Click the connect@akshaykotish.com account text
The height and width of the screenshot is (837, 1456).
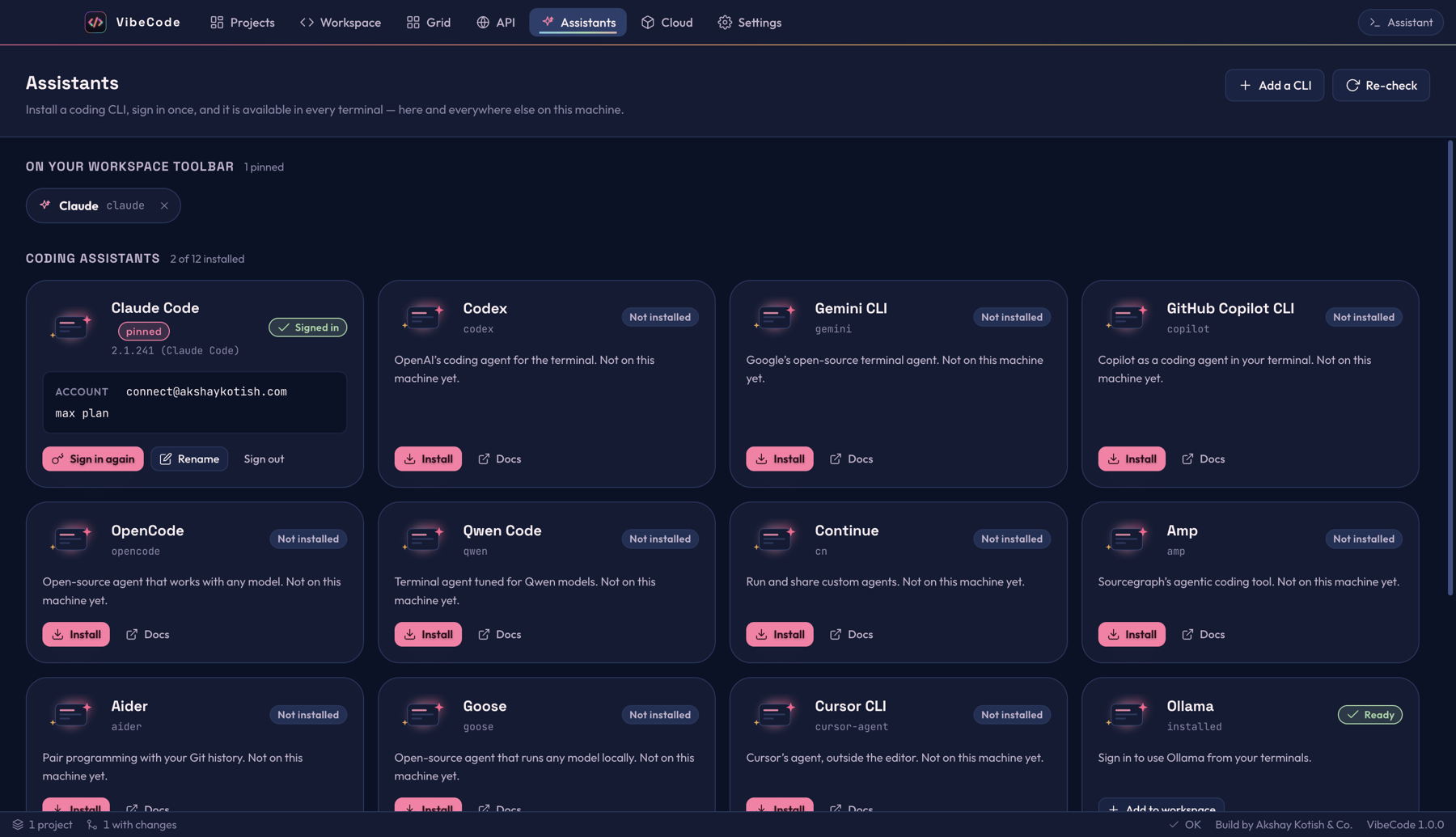point(206,391)
